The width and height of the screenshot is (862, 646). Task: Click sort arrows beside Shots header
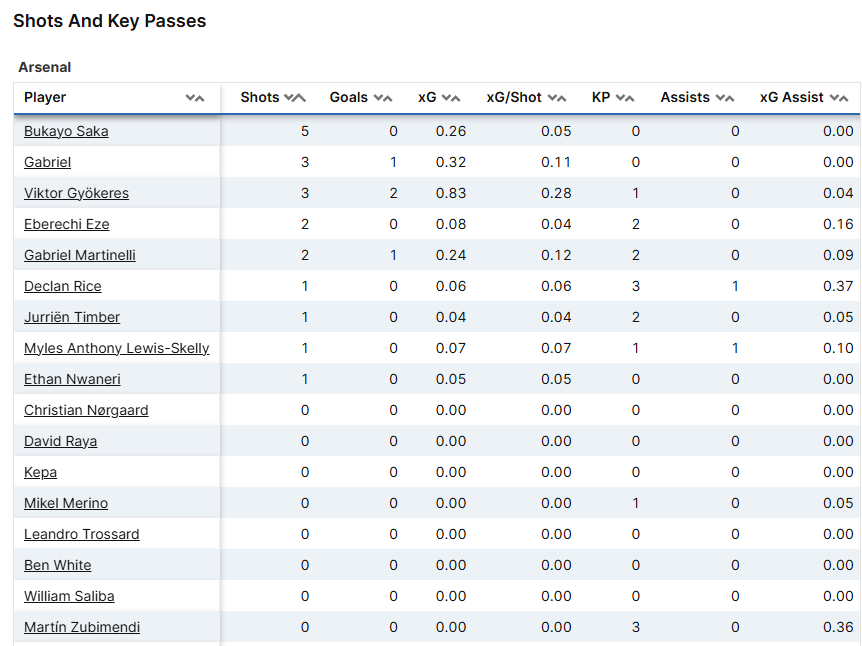(294, 98)
